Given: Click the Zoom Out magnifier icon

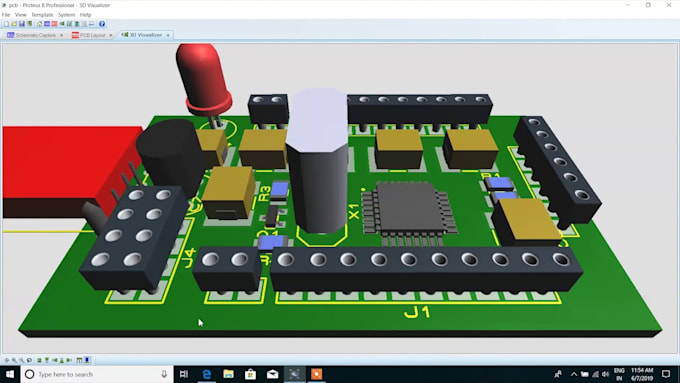Looking at the screenshot, I should click(22, 360).
